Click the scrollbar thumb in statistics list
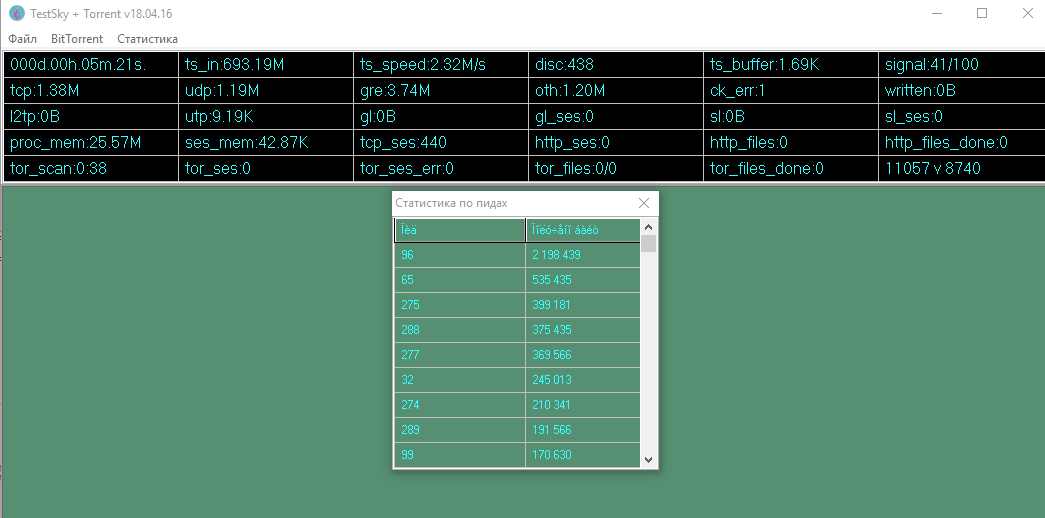This screenshot has height=518, width=1045. tap(649, 244)
